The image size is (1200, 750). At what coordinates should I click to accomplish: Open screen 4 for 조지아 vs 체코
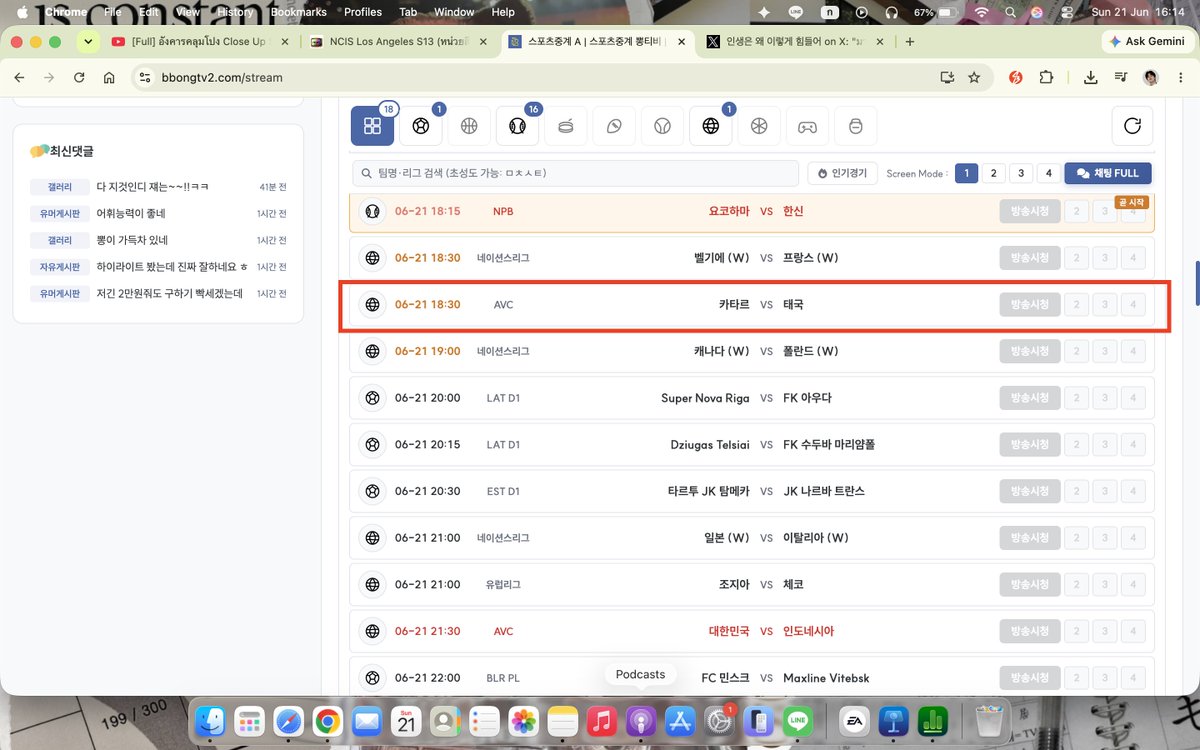coord(1133,584)
